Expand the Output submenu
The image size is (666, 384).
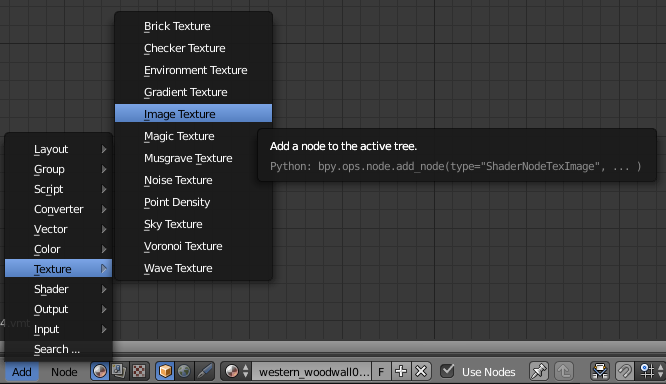[x=58, y=309]
